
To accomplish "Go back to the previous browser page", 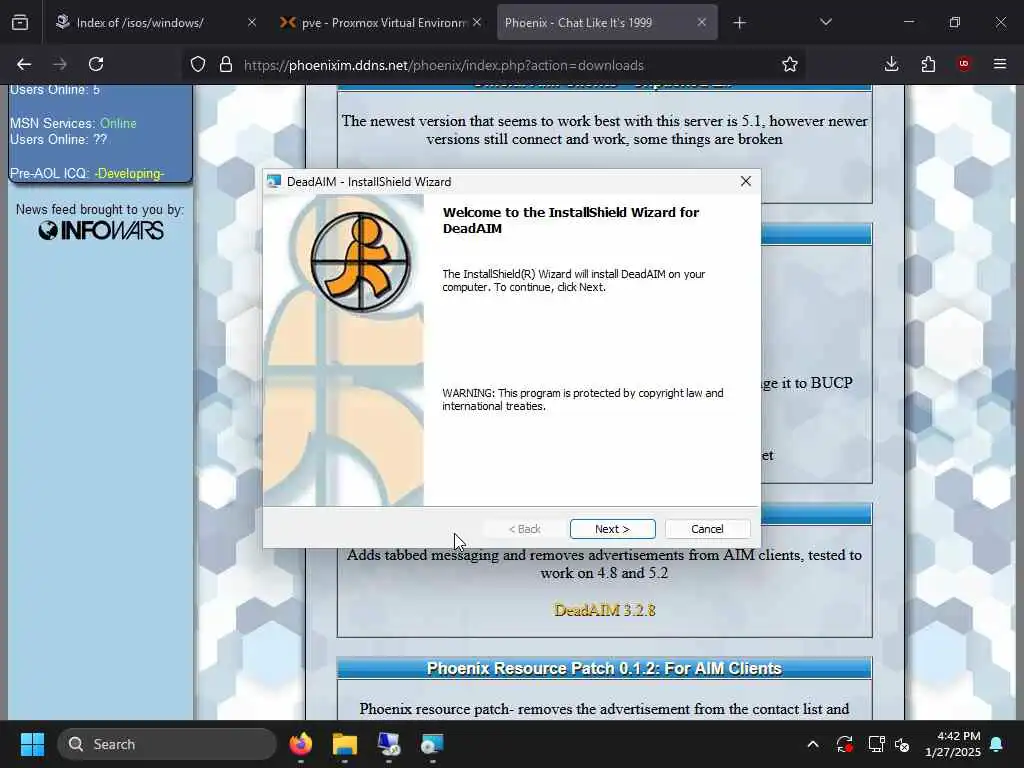I will [24, 64].
